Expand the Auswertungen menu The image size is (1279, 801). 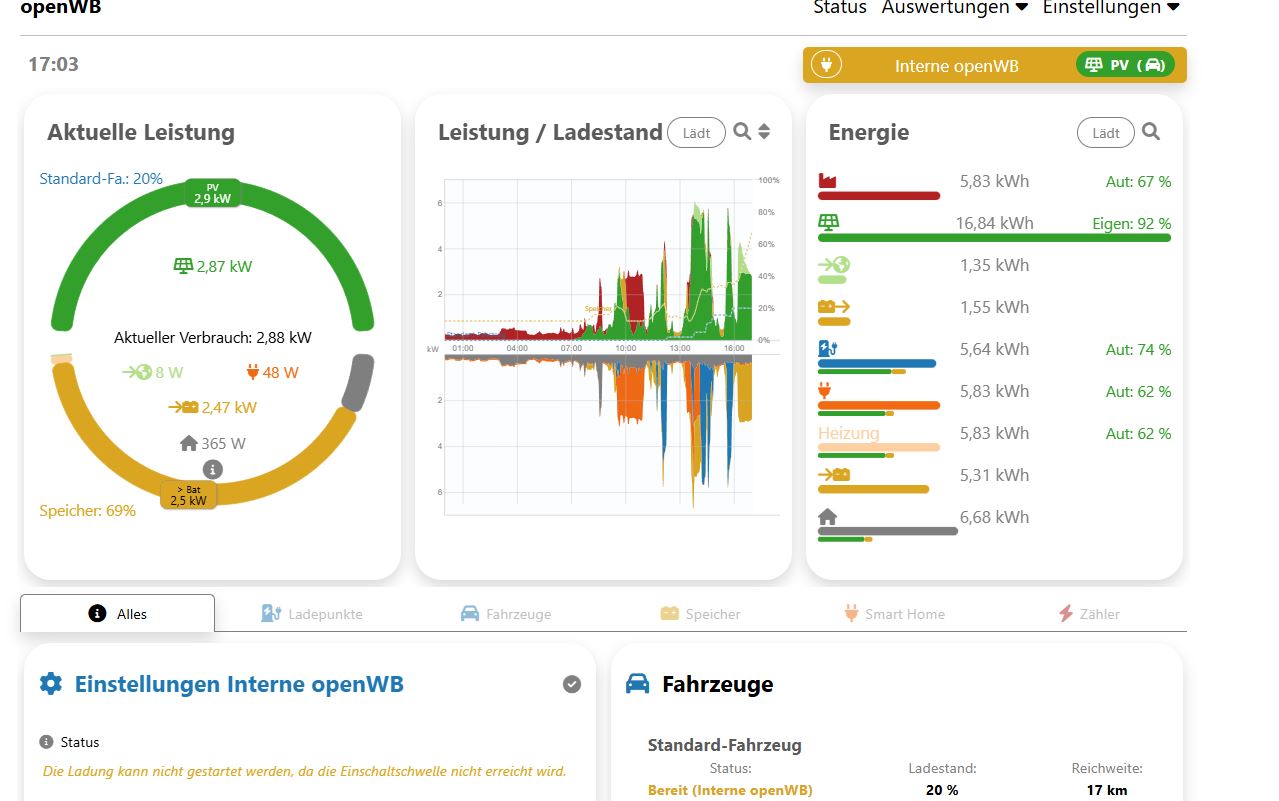pos(955,8)
